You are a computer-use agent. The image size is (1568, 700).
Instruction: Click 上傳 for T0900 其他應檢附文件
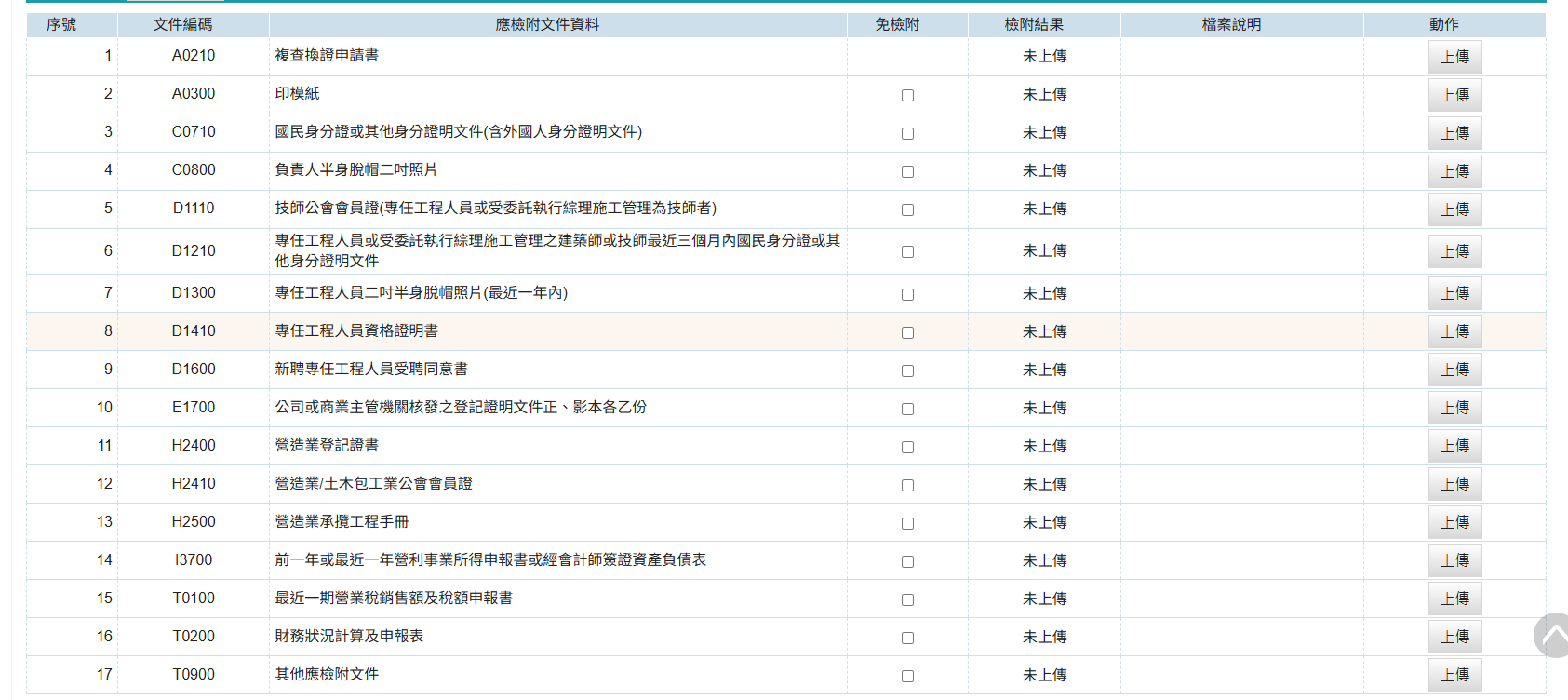(1454, 675)
